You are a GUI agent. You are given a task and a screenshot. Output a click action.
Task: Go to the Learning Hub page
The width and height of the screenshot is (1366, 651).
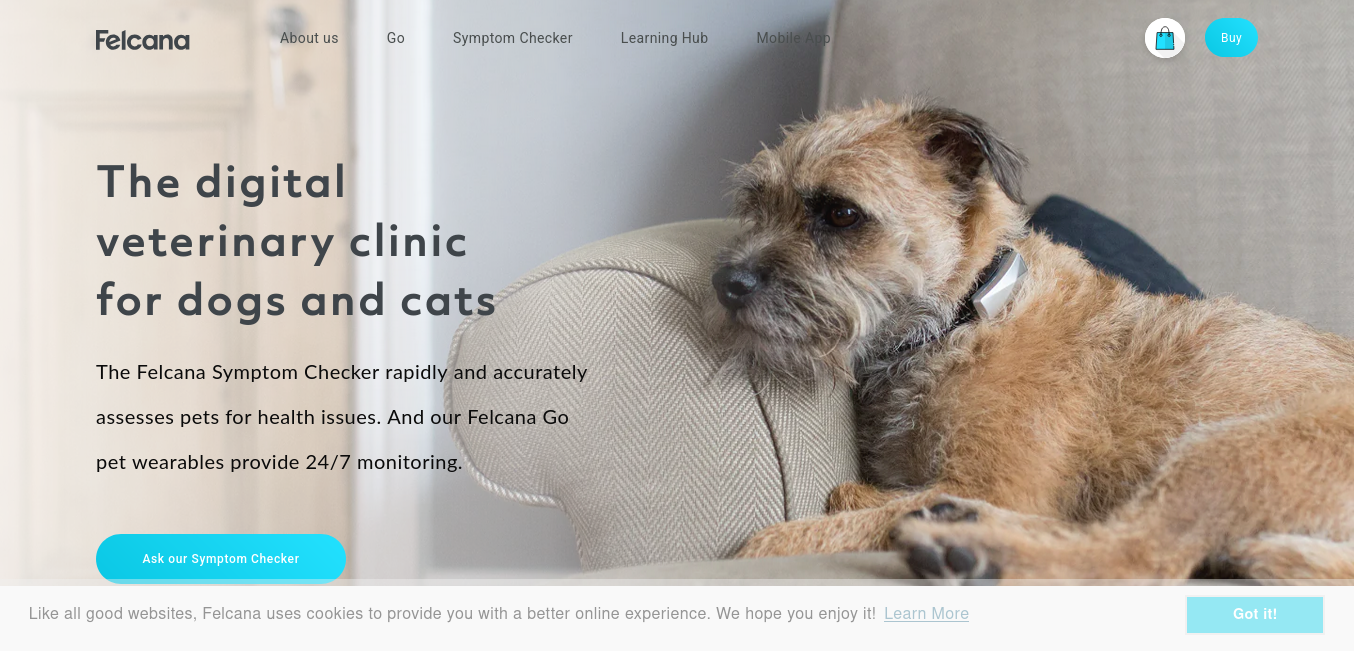(664, 38)
